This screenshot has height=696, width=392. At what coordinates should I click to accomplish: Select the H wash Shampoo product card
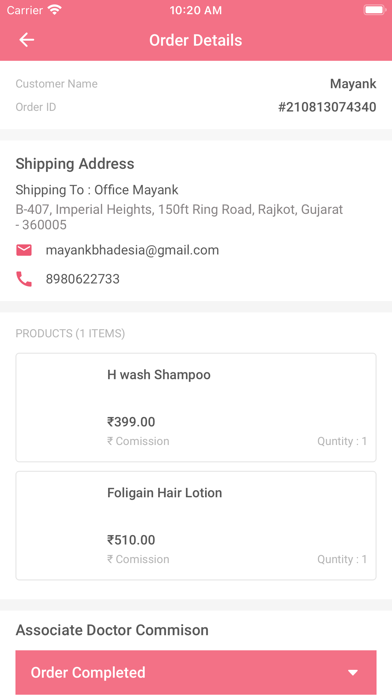(196, 407)
